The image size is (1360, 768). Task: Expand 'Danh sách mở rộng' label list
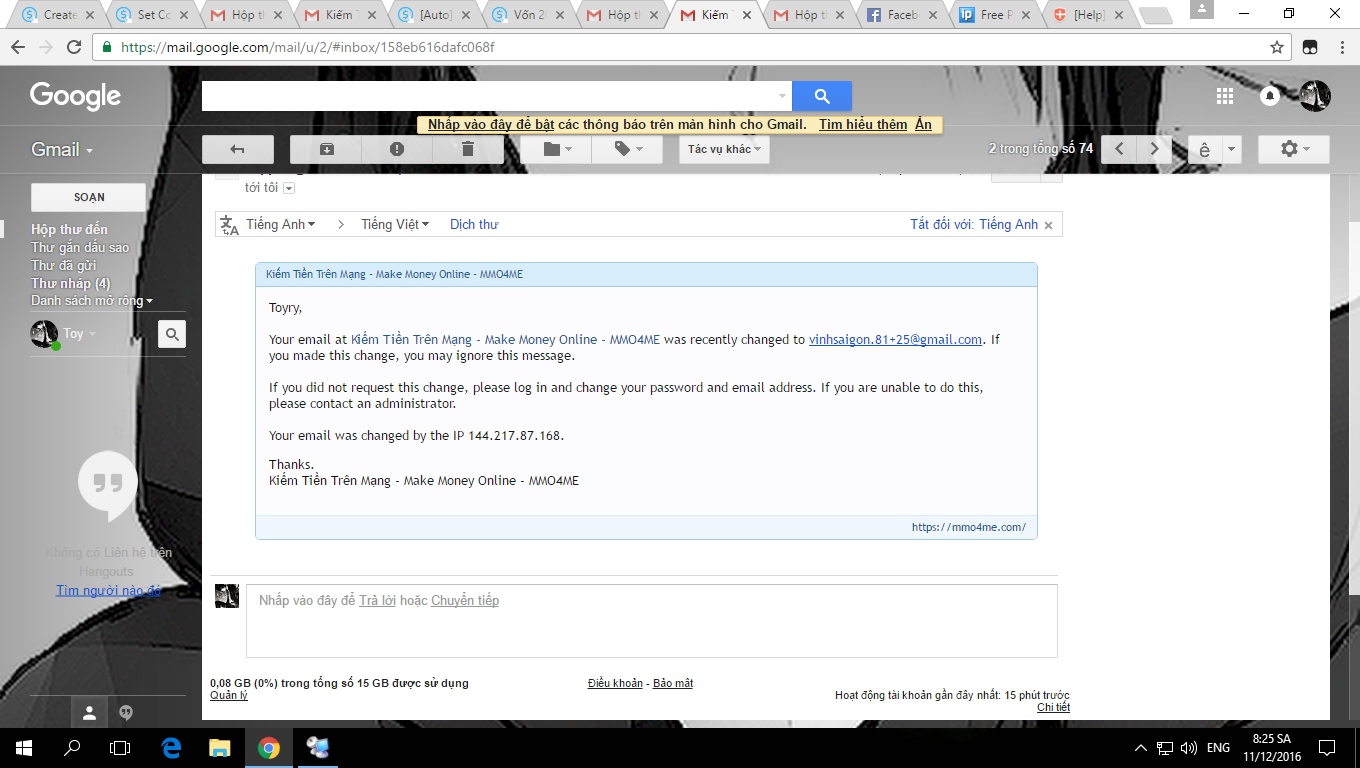click(92, 301)
